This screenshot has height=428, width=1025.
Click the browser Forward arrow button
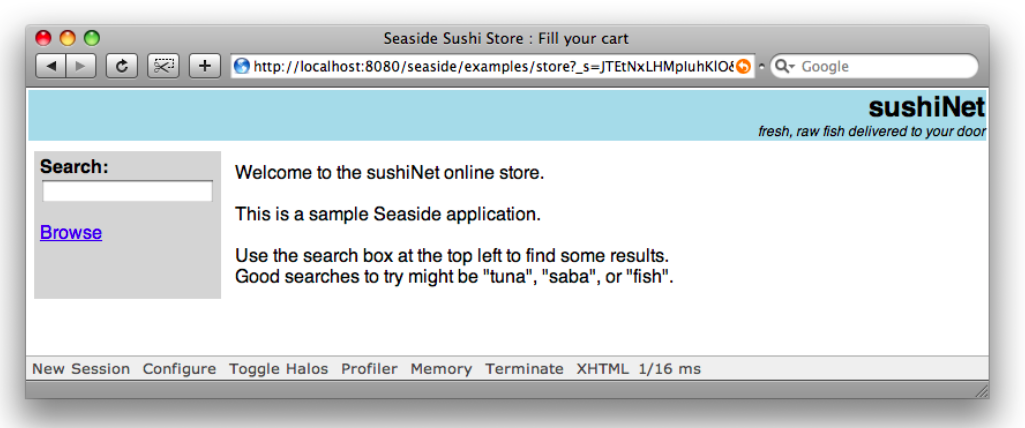pos(80,66)
